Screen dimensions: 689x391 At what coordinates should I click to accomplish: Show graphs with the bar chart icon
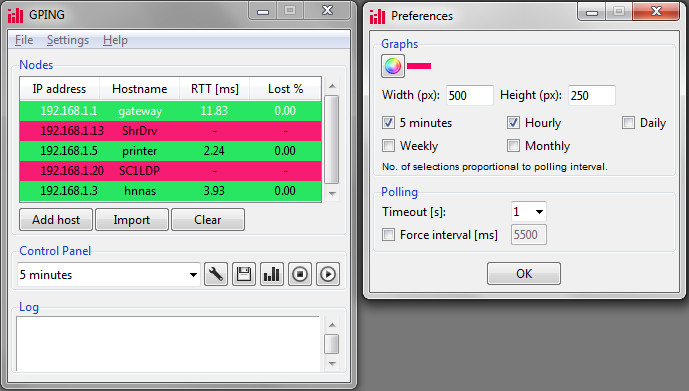272,274
